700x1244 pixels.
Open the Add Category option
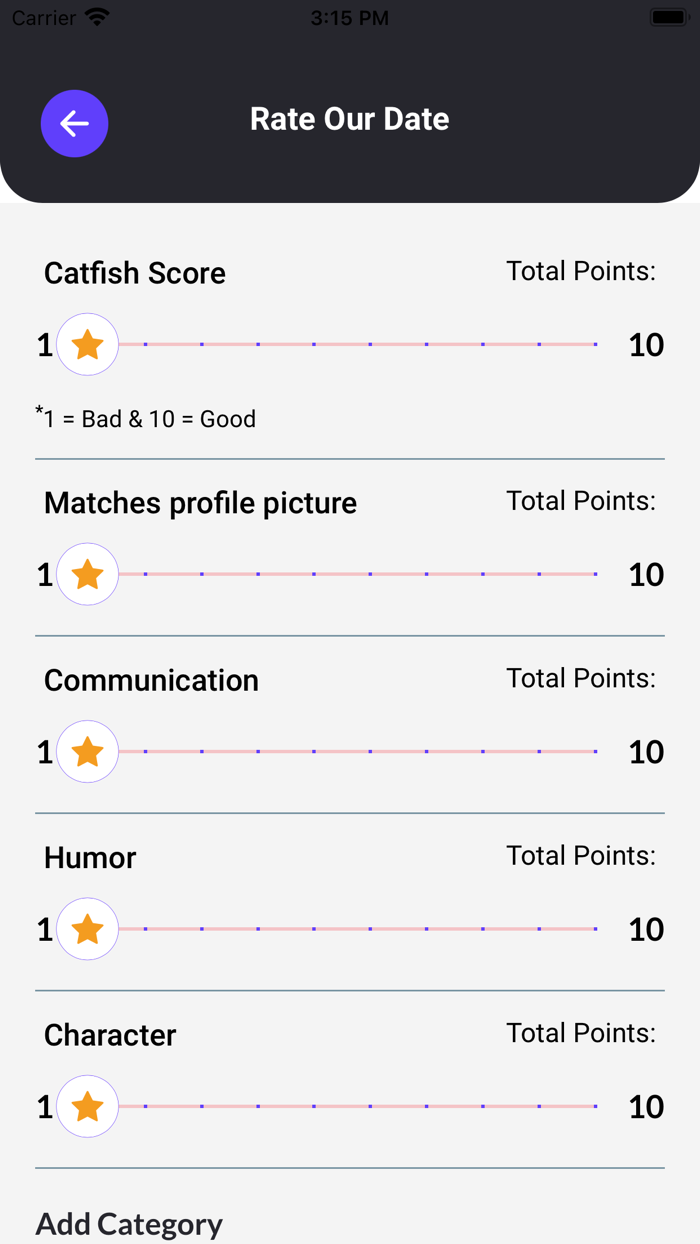pyautogui.click(x=129, y=1224)
